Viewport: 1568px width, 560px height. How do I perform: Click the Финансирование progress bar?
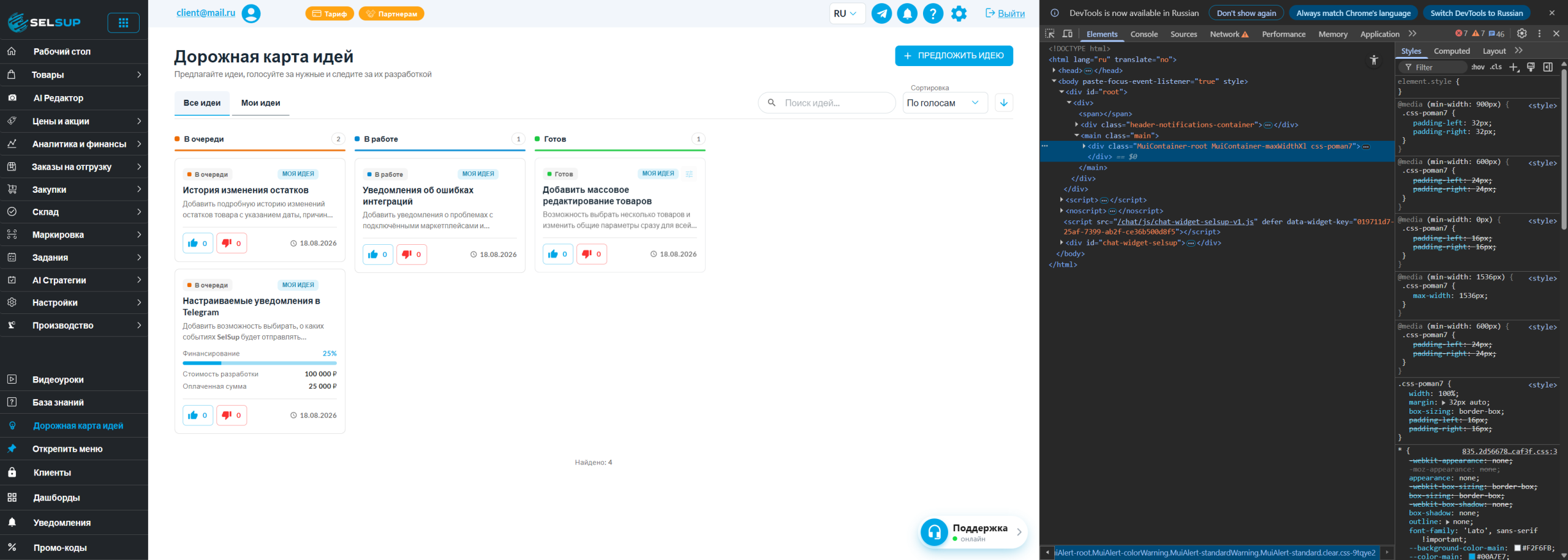coord(260,363)
